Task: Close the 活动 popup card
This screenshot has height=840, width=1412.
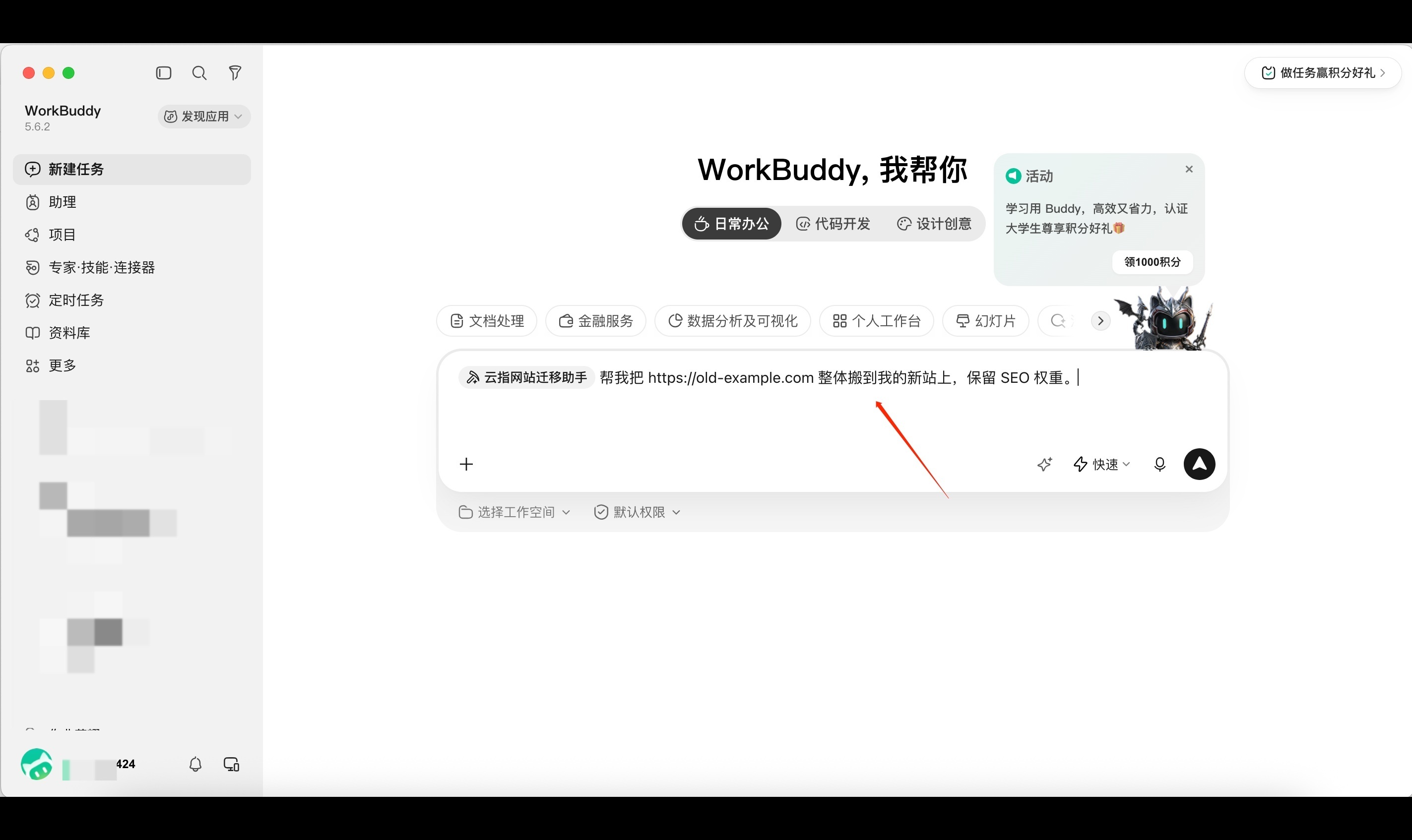Action: (x=1189, y=169)
